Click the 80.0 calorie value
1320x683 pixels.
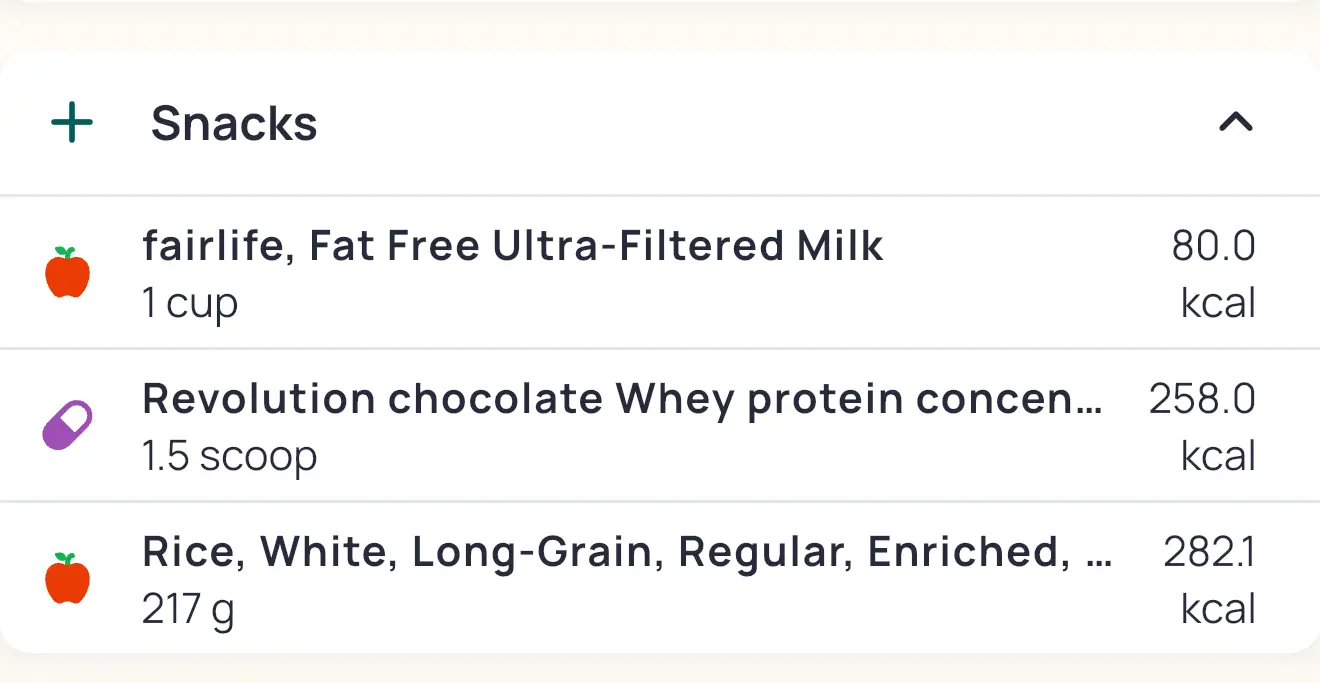(x=1213, y=246)
